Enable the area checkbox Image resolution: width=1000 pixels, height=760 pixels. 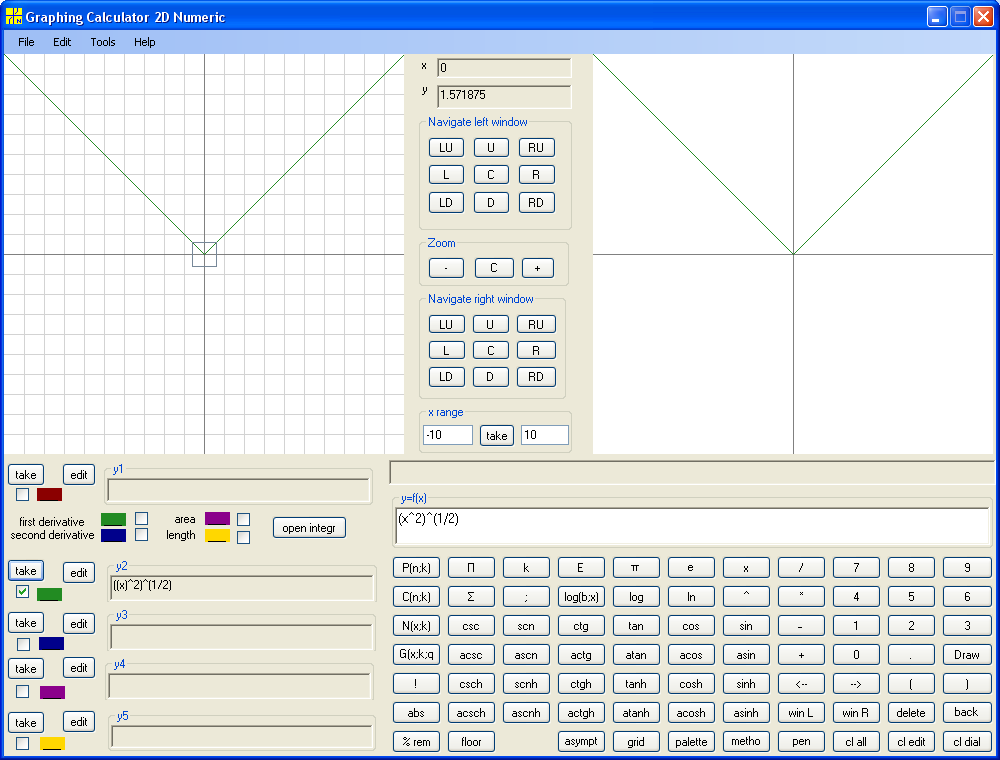[x=243, y=519]
